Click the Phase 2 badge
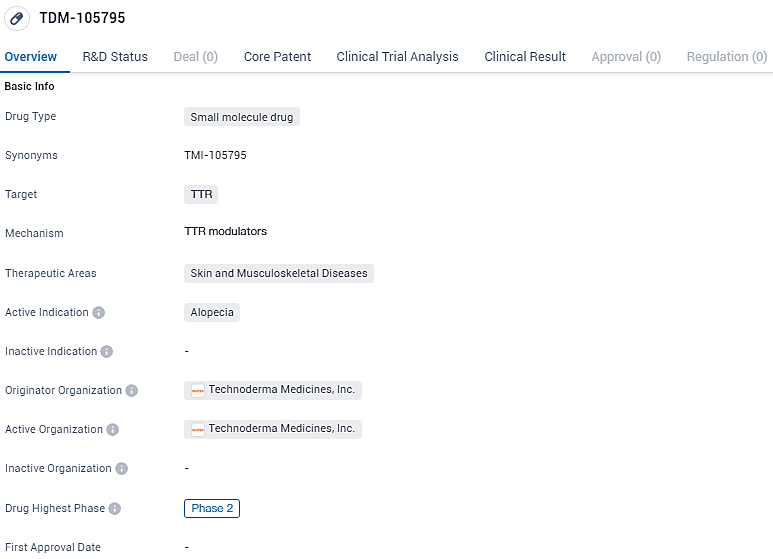Screen dimensions: 773x559 click(212, 509)
